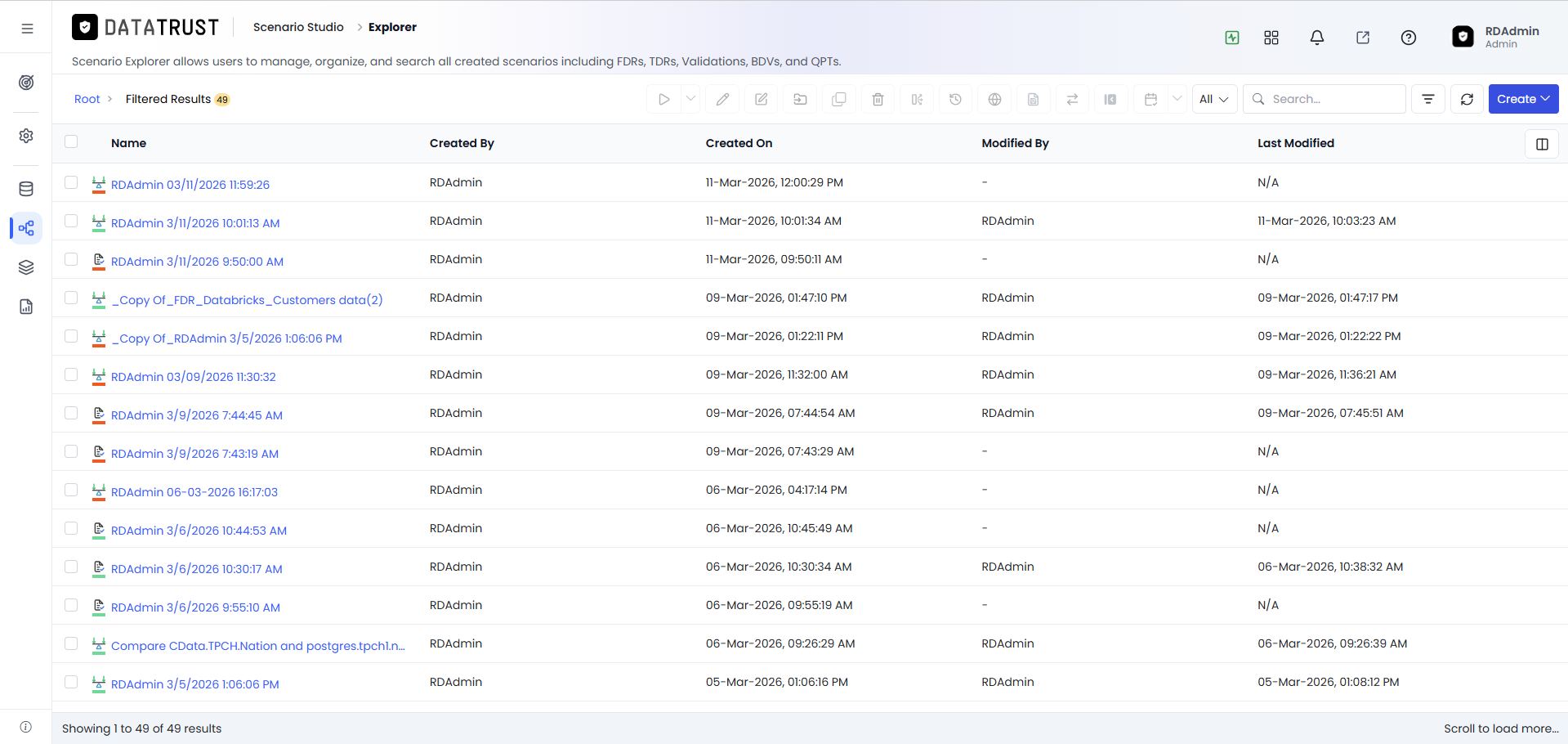This screenshot has height=744, width=1568.
Task: Expand the calendar schedule dropdown arrow
Action: [x=1177, y=99]
